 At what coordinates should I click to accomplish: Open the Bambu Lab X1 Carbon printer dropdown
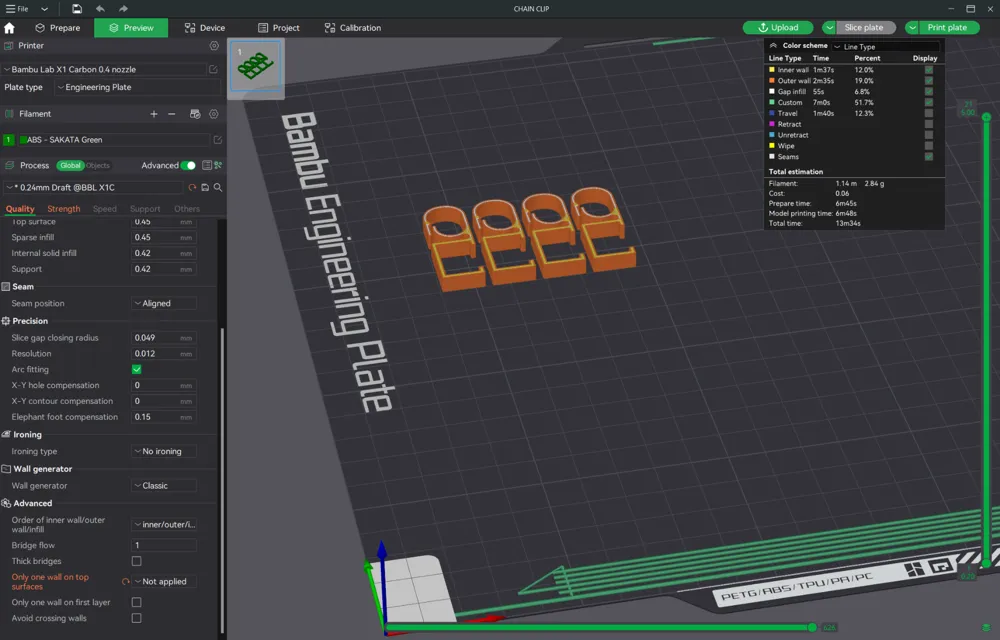tap(104, 69)
